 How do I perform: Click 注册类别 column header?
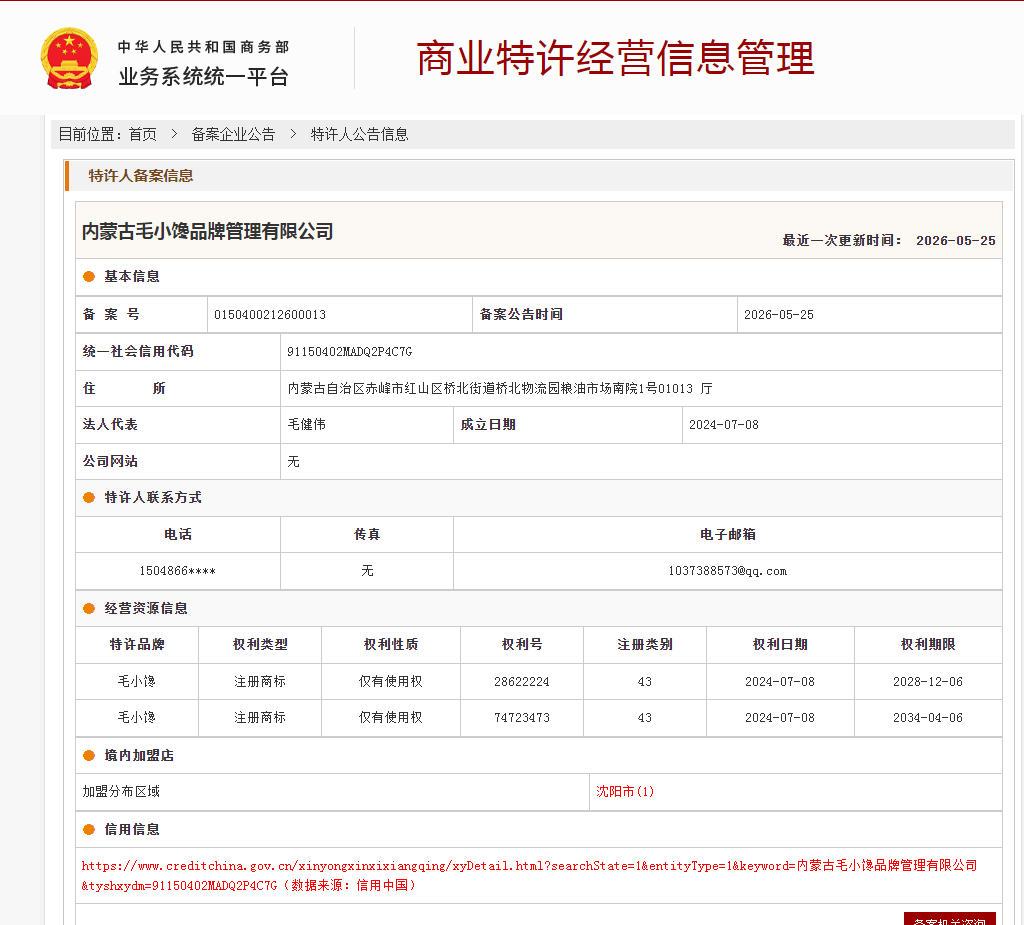645,645
